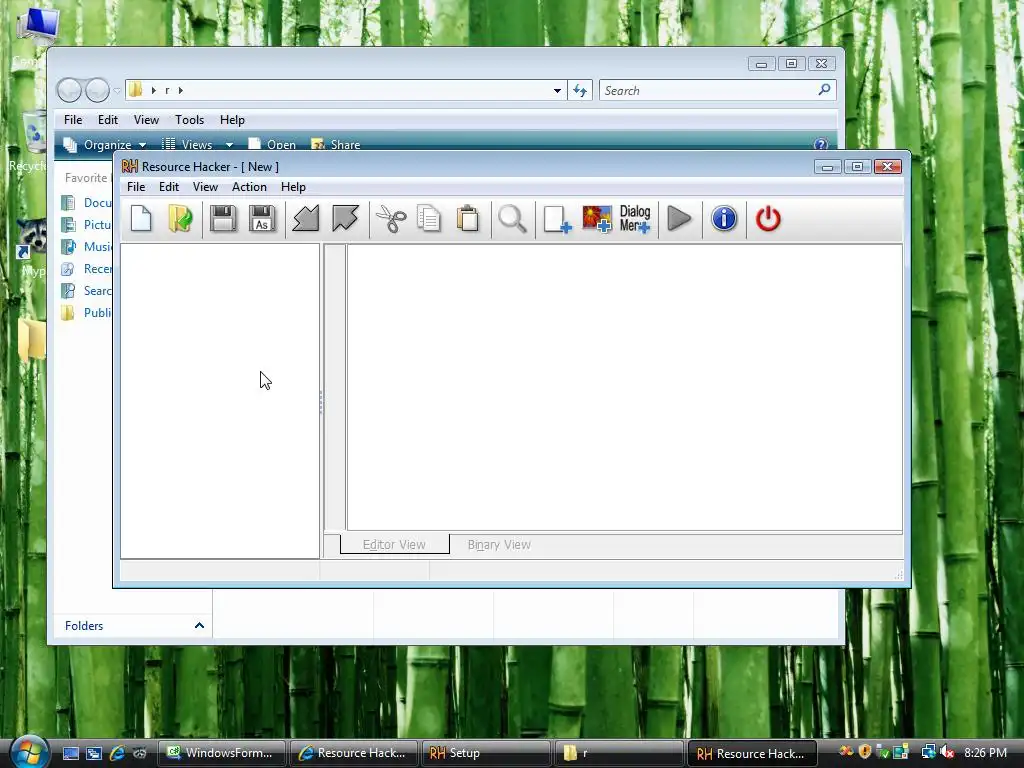Click the Explorer help question mark icon

pos(821,144)
